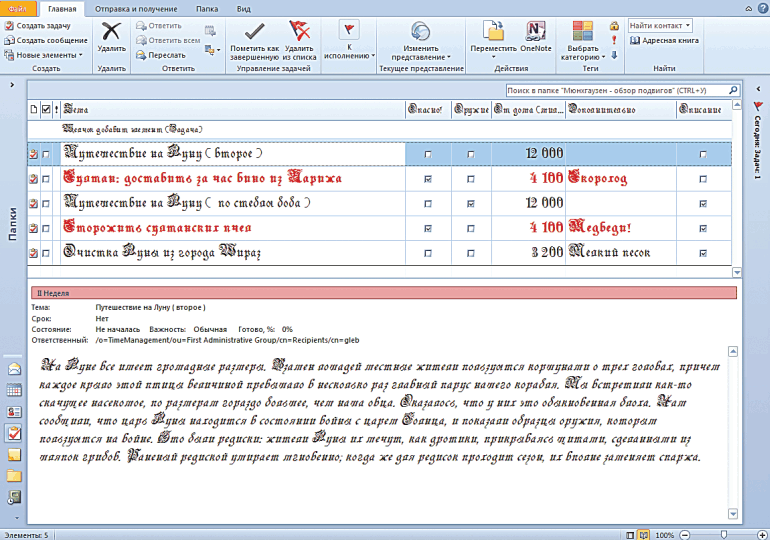This screenshot has width=770, height=540.
Task: Adjust the zoom slider in status bar
Action: coord(723,535)
